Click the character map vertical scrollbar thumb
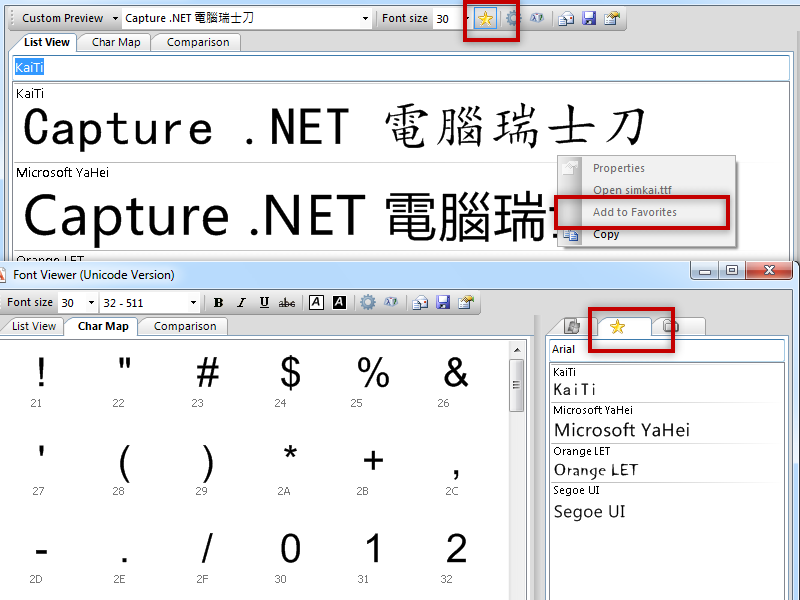 pyautogui.click(x=517, y=385)
